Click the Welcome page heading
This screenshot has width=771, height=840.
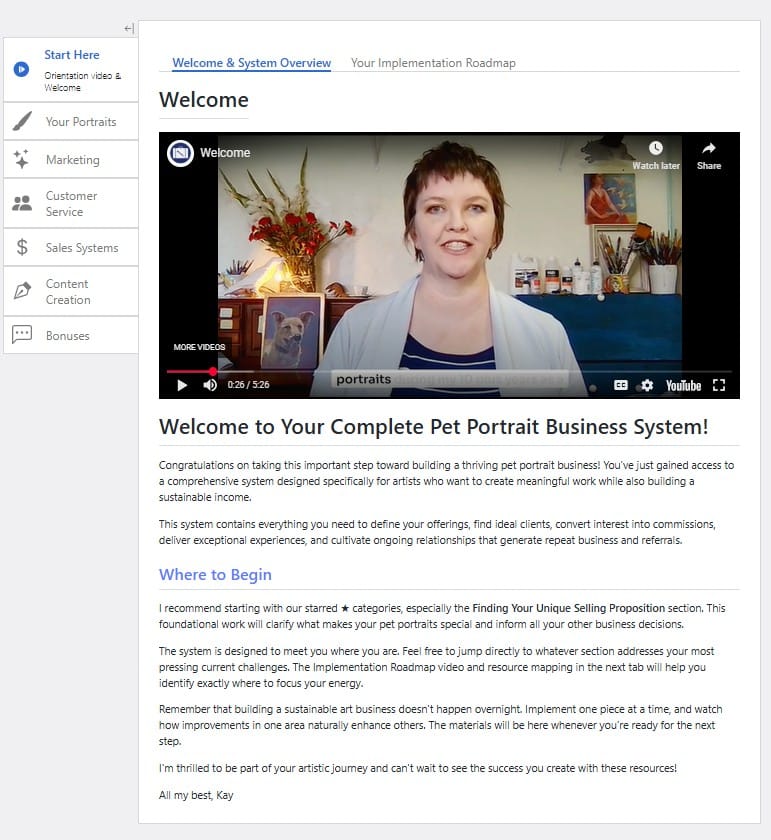click(x=204, y=100)
